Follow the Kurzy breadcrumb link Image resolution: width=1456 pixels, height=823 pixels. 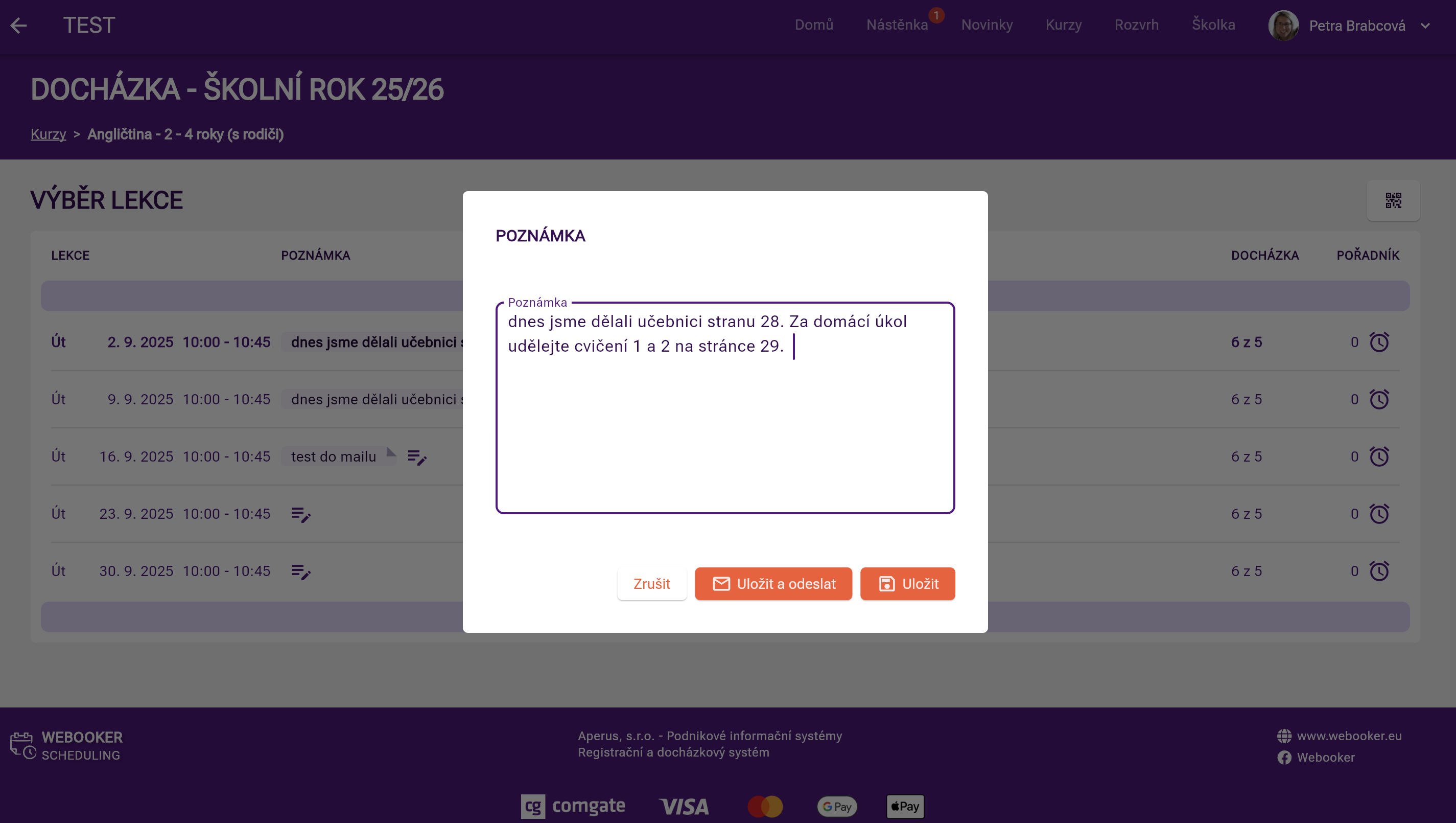[x=48, y=134]
